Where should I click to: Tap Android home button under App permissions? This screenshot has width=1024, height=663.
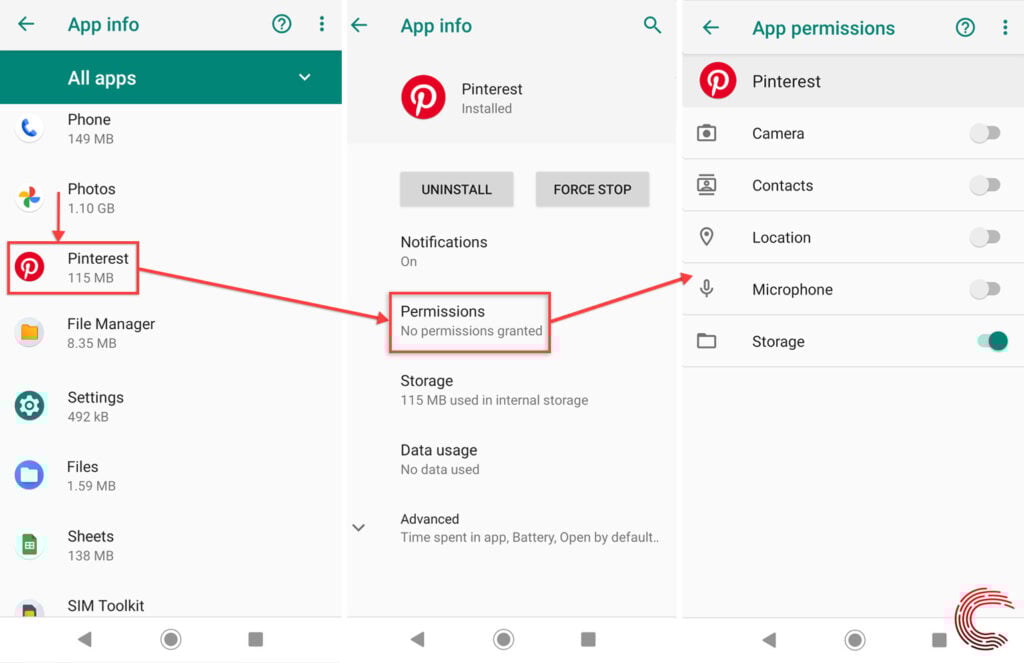(855, 639)
